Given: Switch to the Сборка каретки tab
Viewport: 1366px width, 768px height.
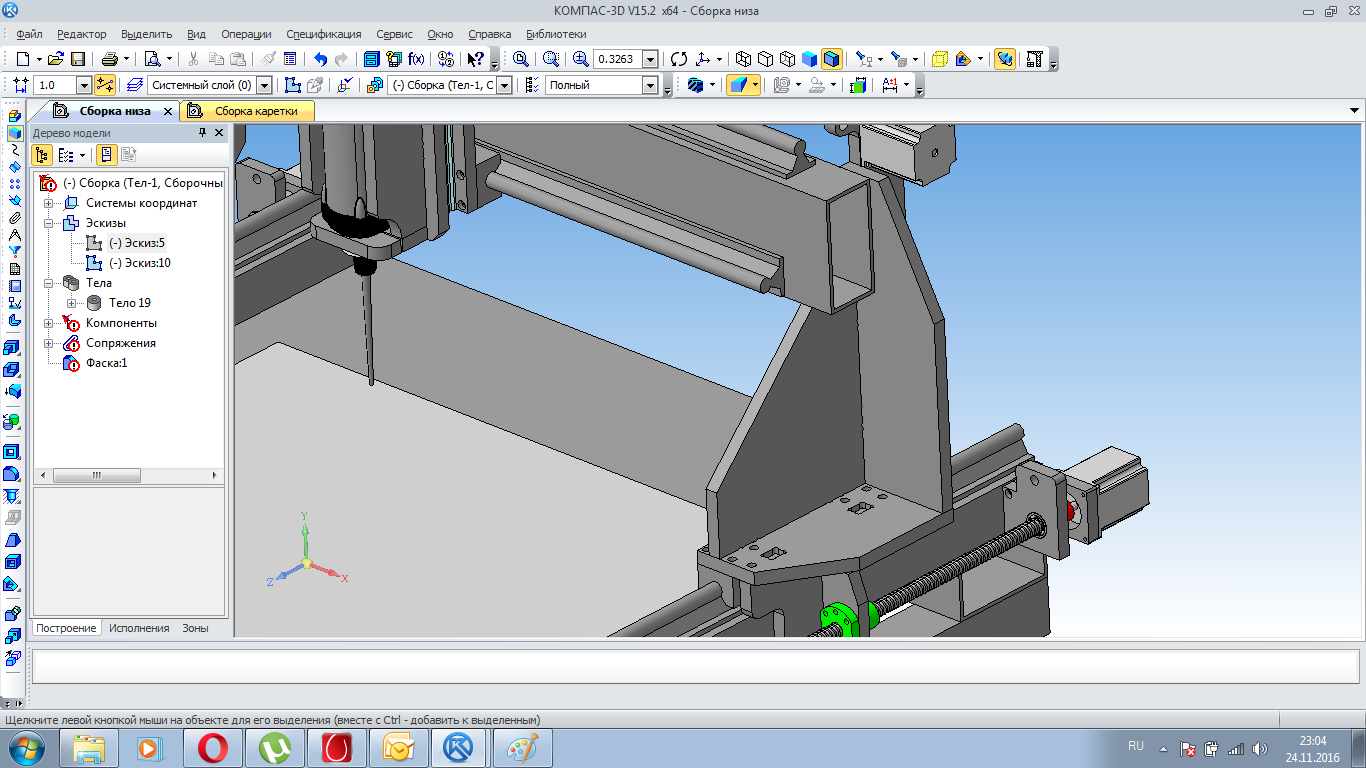Looking at the screenshot, I should coord(256,111).
